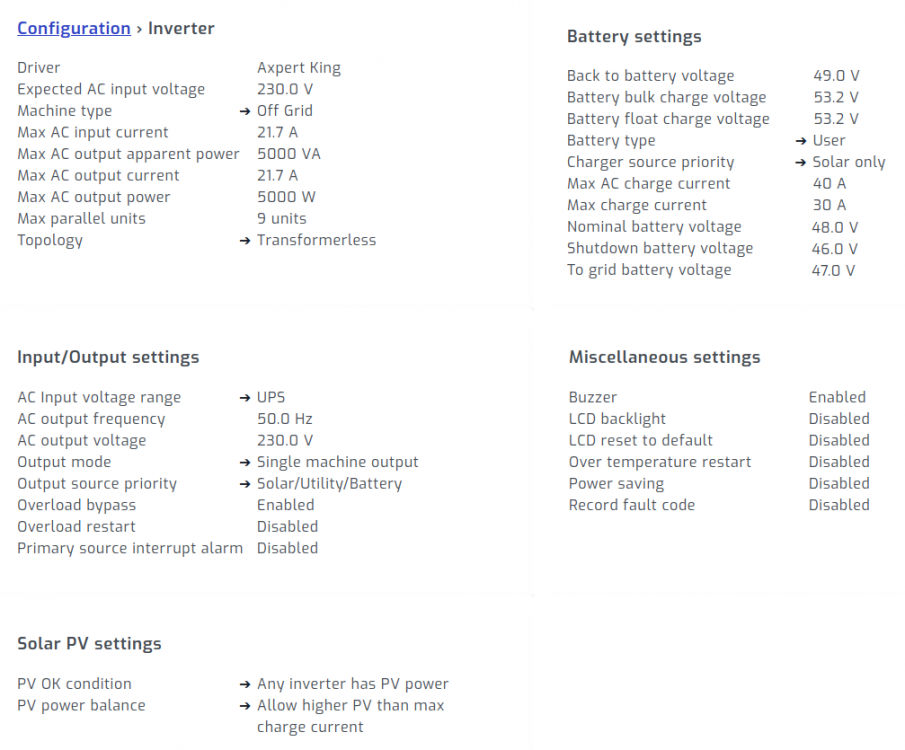Click the arrow icon beside Machine type

(x=245, y=111)
